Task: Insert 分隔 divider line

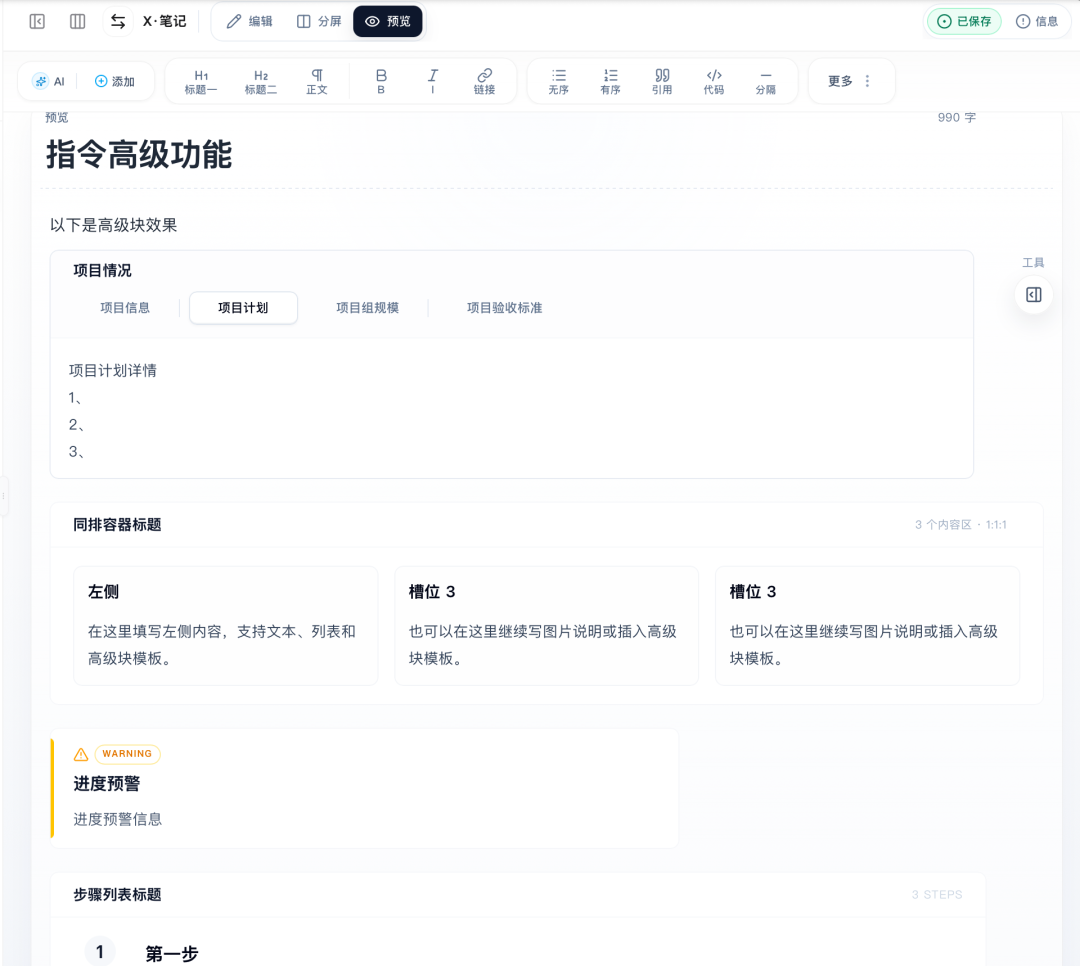Action: click(x=765, y=81)
